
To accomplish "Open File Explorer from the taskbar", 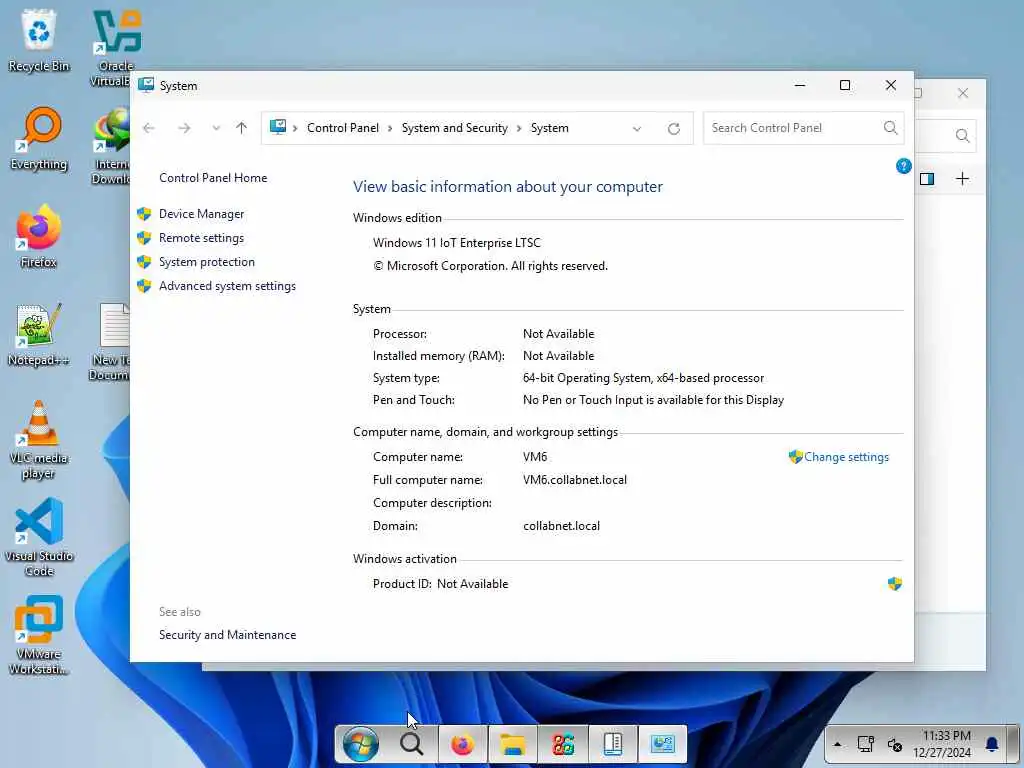I will pos(513,744).
